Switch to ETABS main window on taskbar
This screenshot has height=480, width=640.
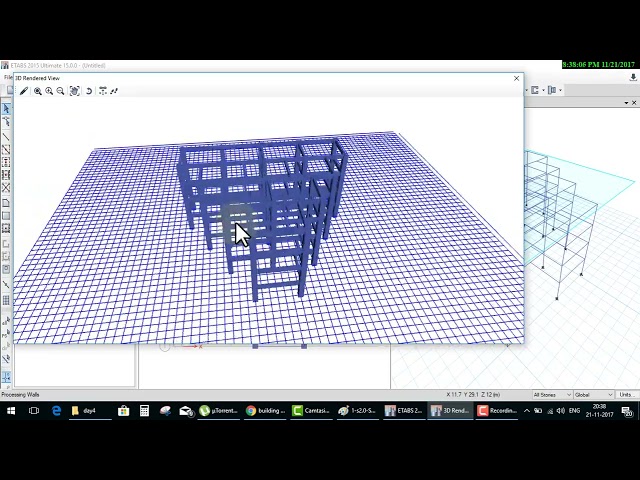coord(404,411)
